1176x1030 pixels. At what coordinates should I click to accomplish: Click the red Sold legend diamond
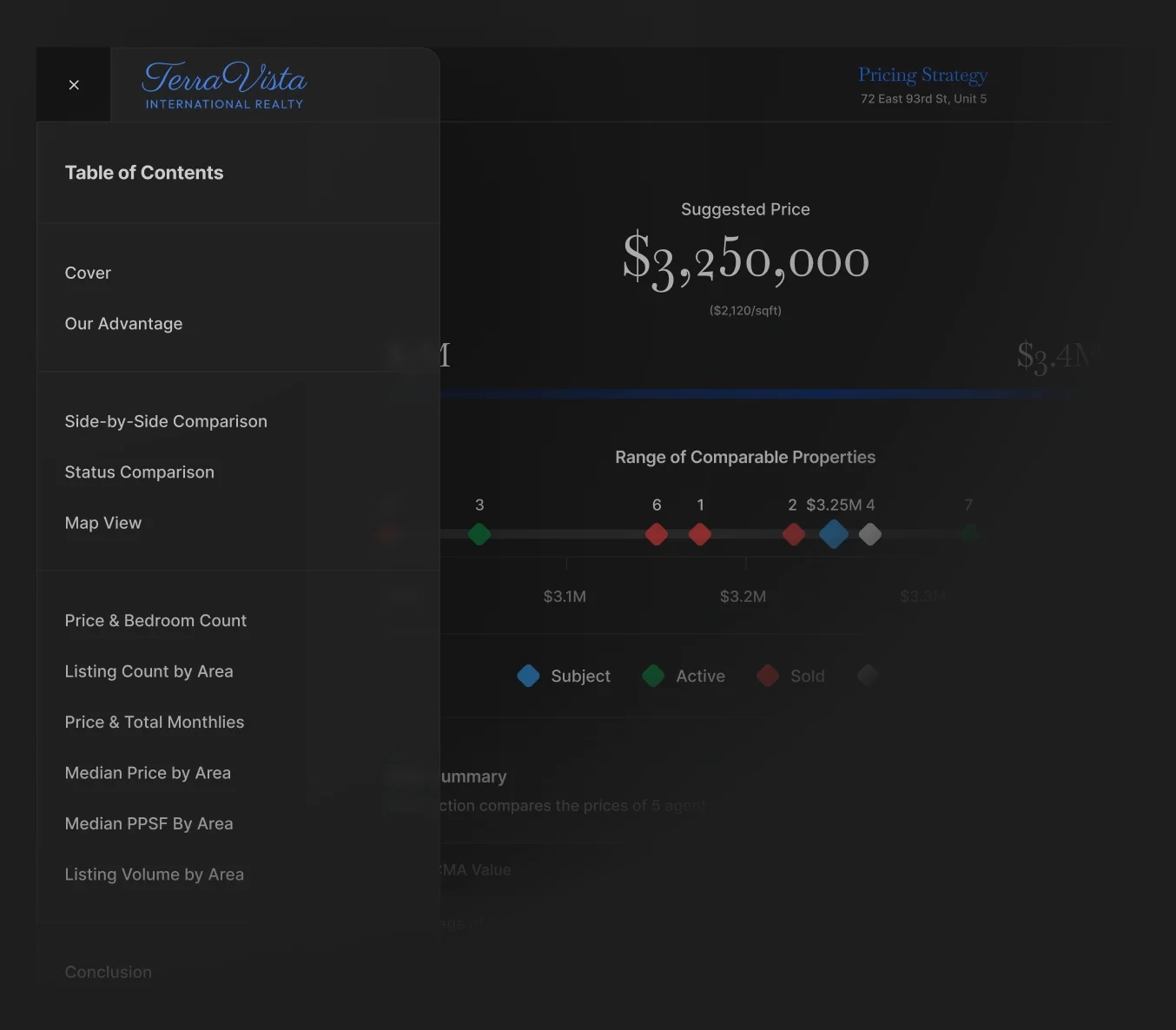[768, 676]
